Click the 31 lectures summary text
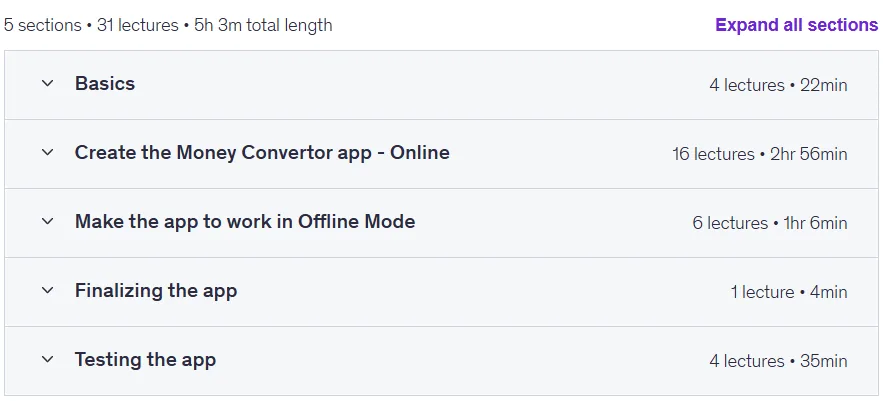Viewport: 883px width, 401px height. click(137, 25)
